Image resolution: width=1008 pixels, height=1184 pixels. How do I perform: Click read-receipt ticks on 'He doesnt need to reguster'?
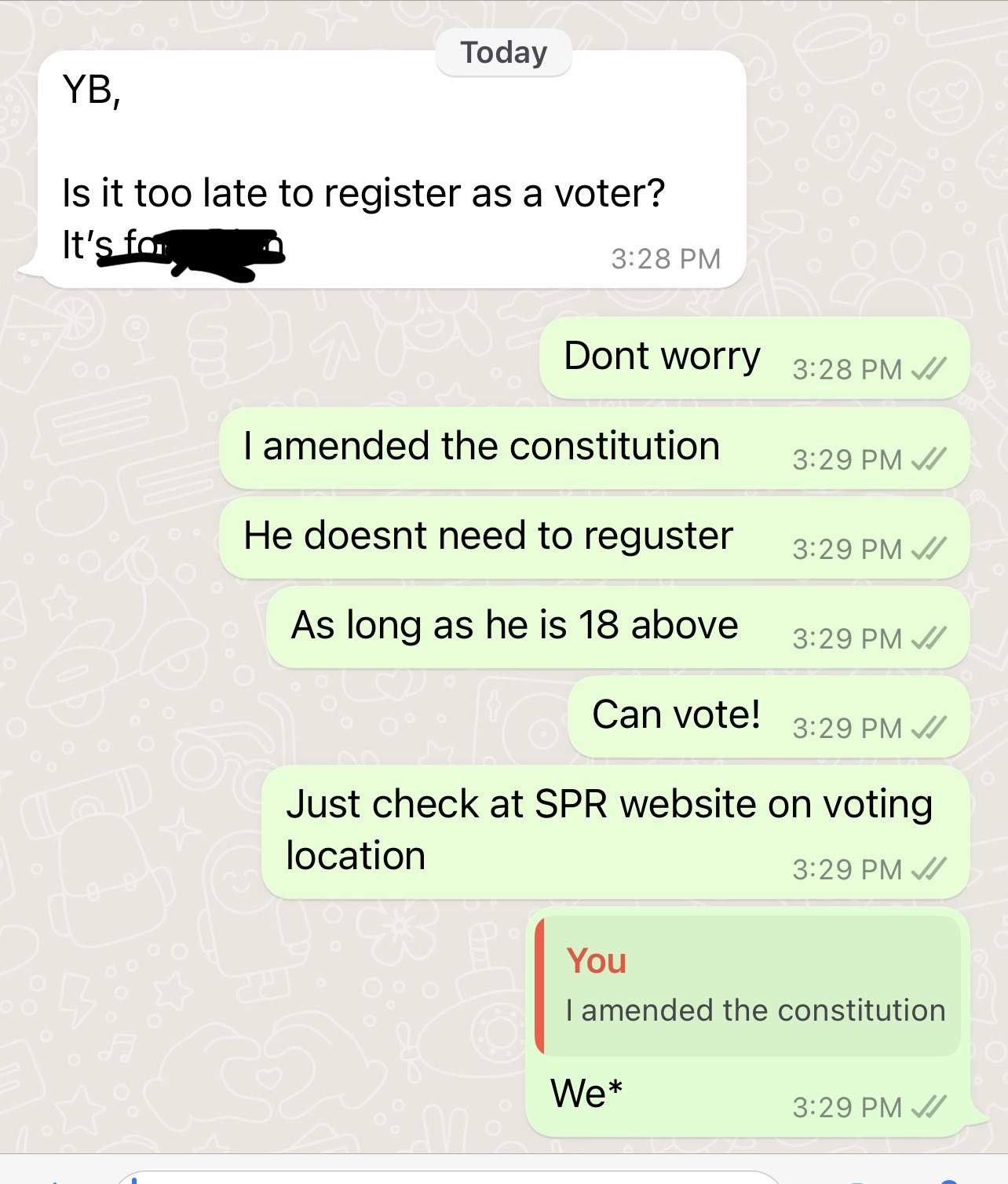[x=929, y=548]
